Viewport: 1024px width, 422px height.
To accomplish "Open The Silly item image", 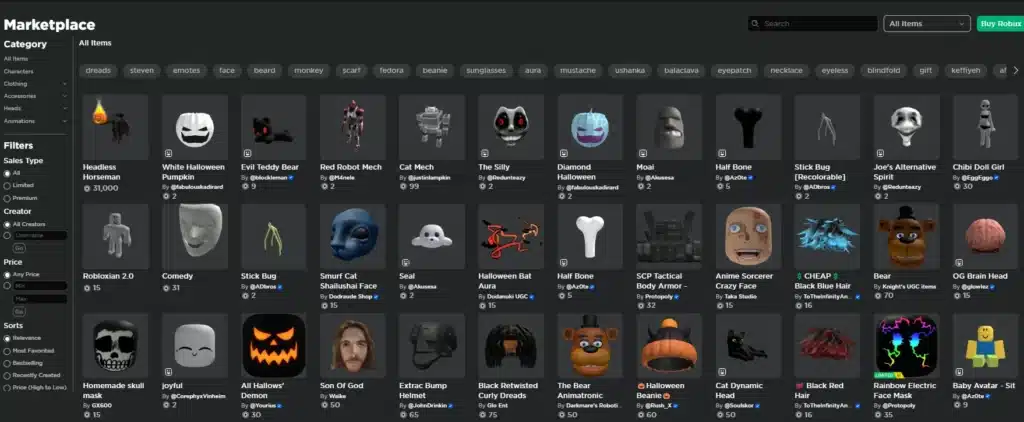I will tap(511, 127).
